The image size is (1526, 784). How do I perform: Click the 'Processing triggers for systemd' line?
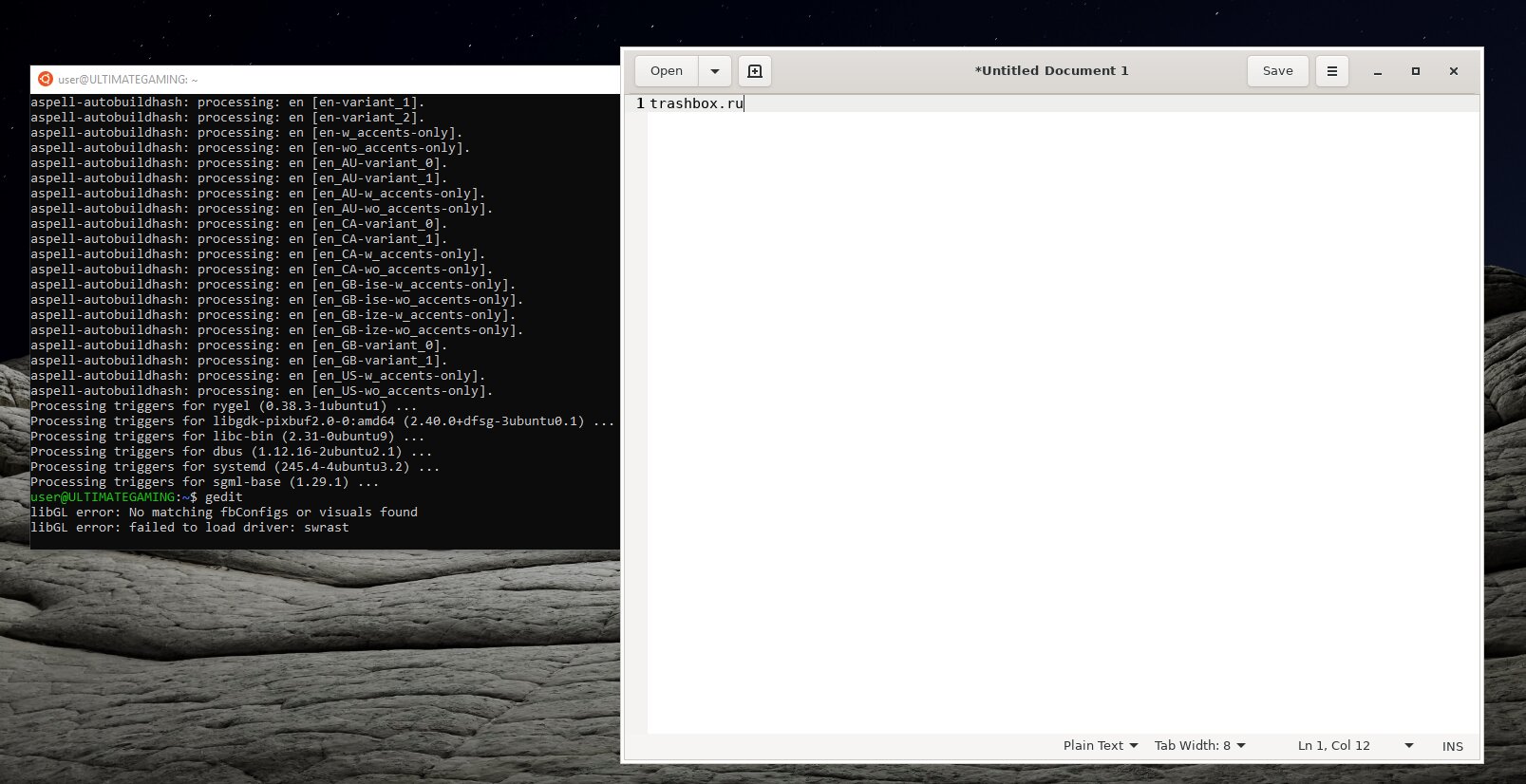tap(235, 467)
